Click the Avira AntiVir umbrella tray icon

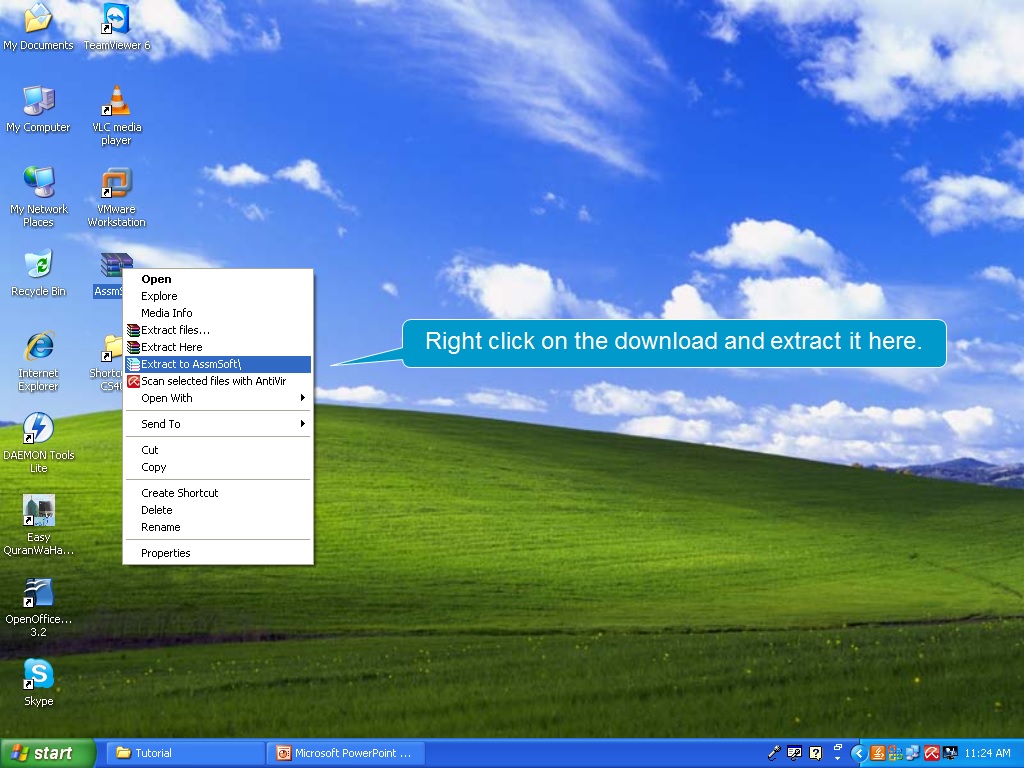[931, 754]
